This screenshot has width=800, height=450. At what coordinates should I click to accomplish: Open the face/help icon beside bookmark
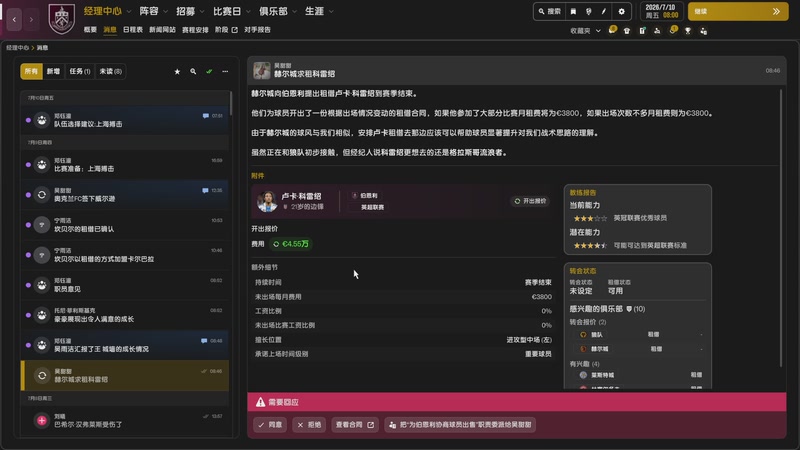click(x=588, y=11)
